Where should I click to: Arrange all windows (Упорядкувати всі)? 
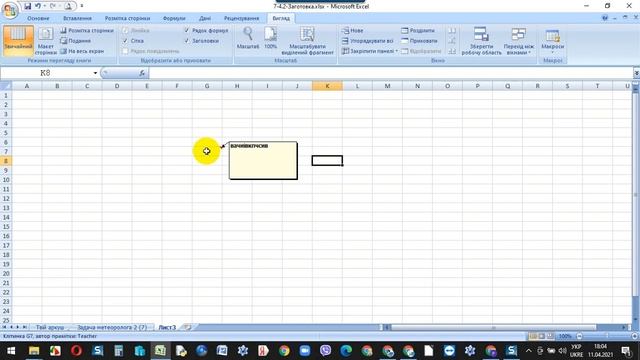tap(367, 41)
